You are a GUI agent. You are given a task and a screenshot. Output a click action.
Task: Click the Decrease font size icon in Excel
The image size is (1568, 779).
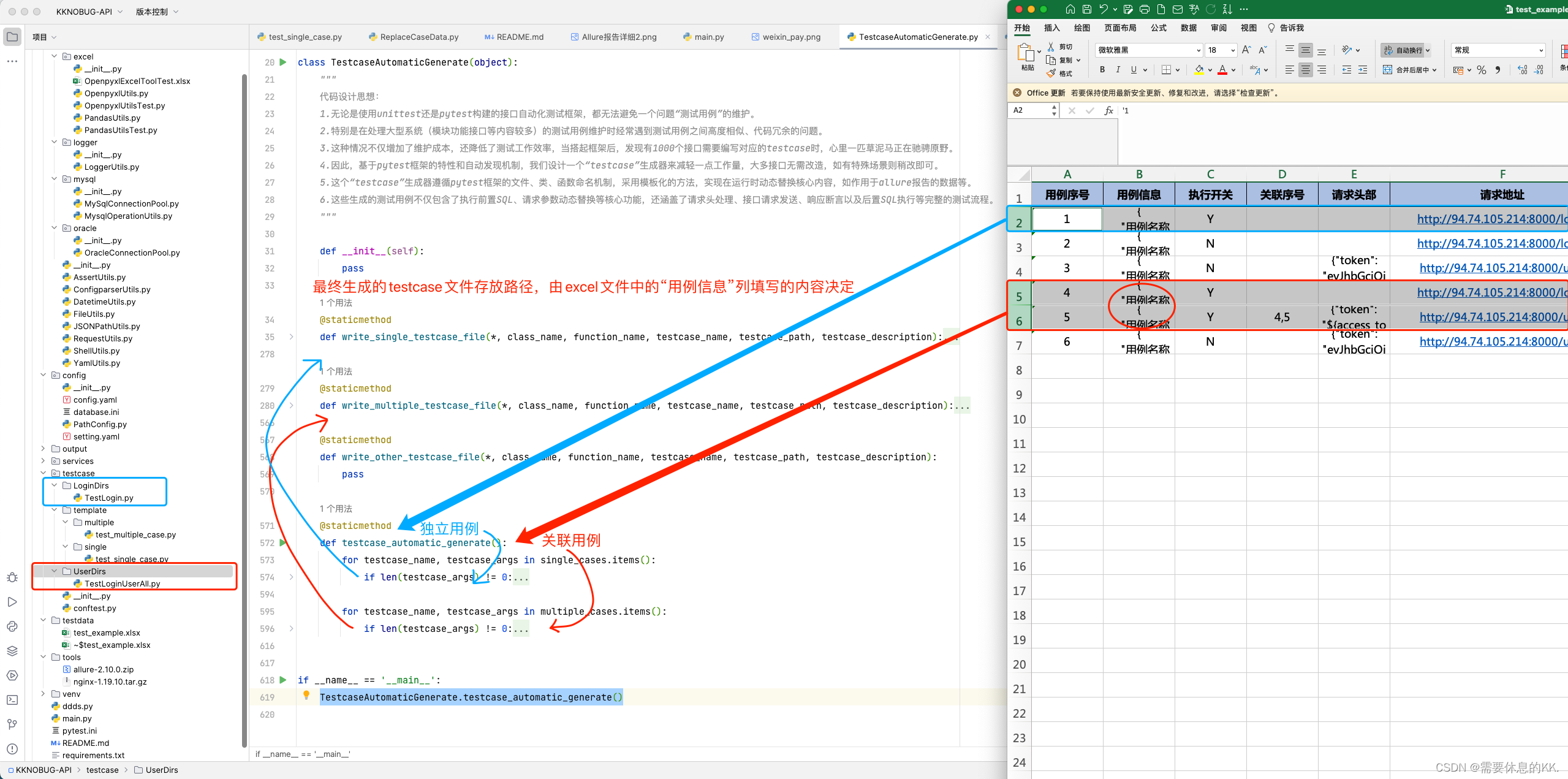[1263, 50]
